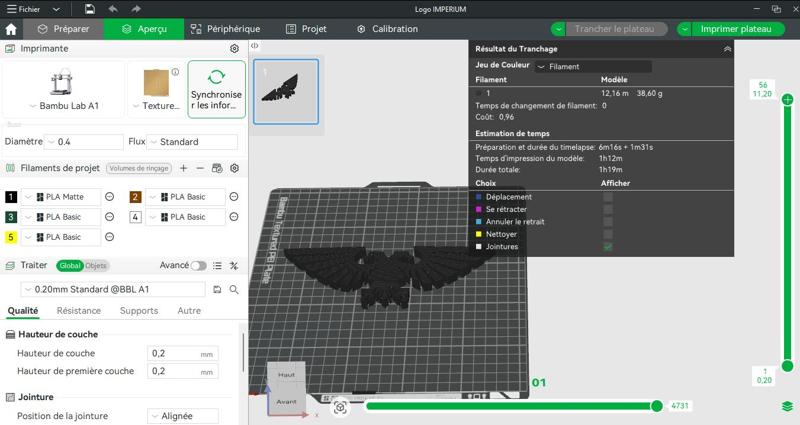Click the save project icon
This screenshot has width=800, height=425.
90,9
